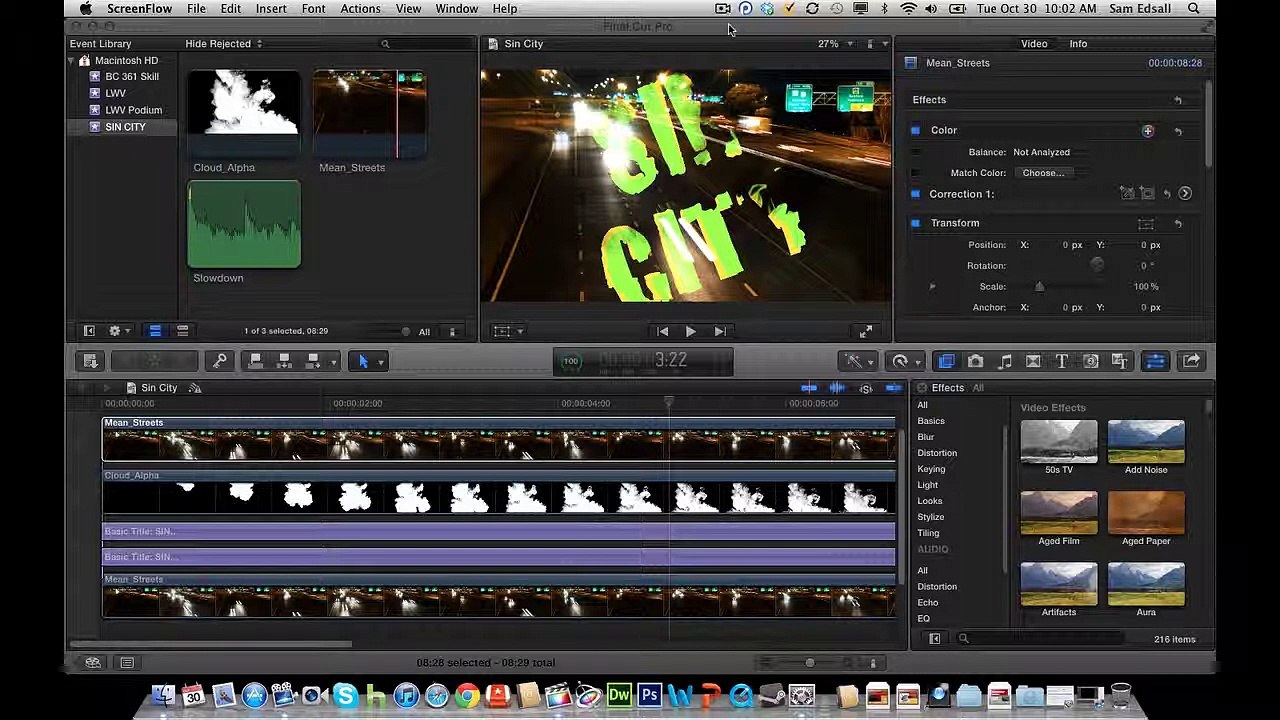Screen dimensions: 1280x720
Task: Select the Slowdown audio clip thumbnail
Action: 244,225
